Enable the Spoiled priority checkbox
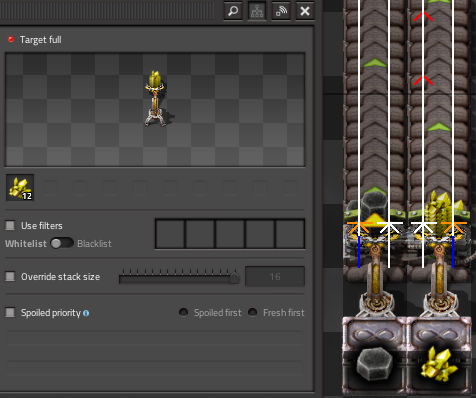This screenshot has height=398, width=476. coord(10,313)
